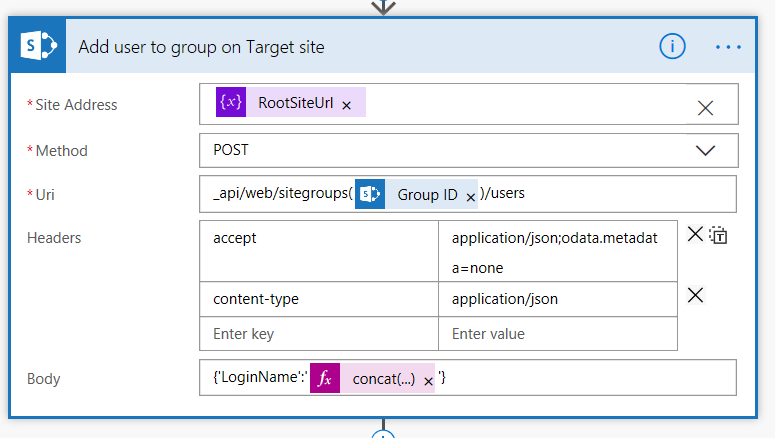Viewport: 775px width, 438px height.
Task: Click the RootSiteUrl variable token
Action: (295, 103)
